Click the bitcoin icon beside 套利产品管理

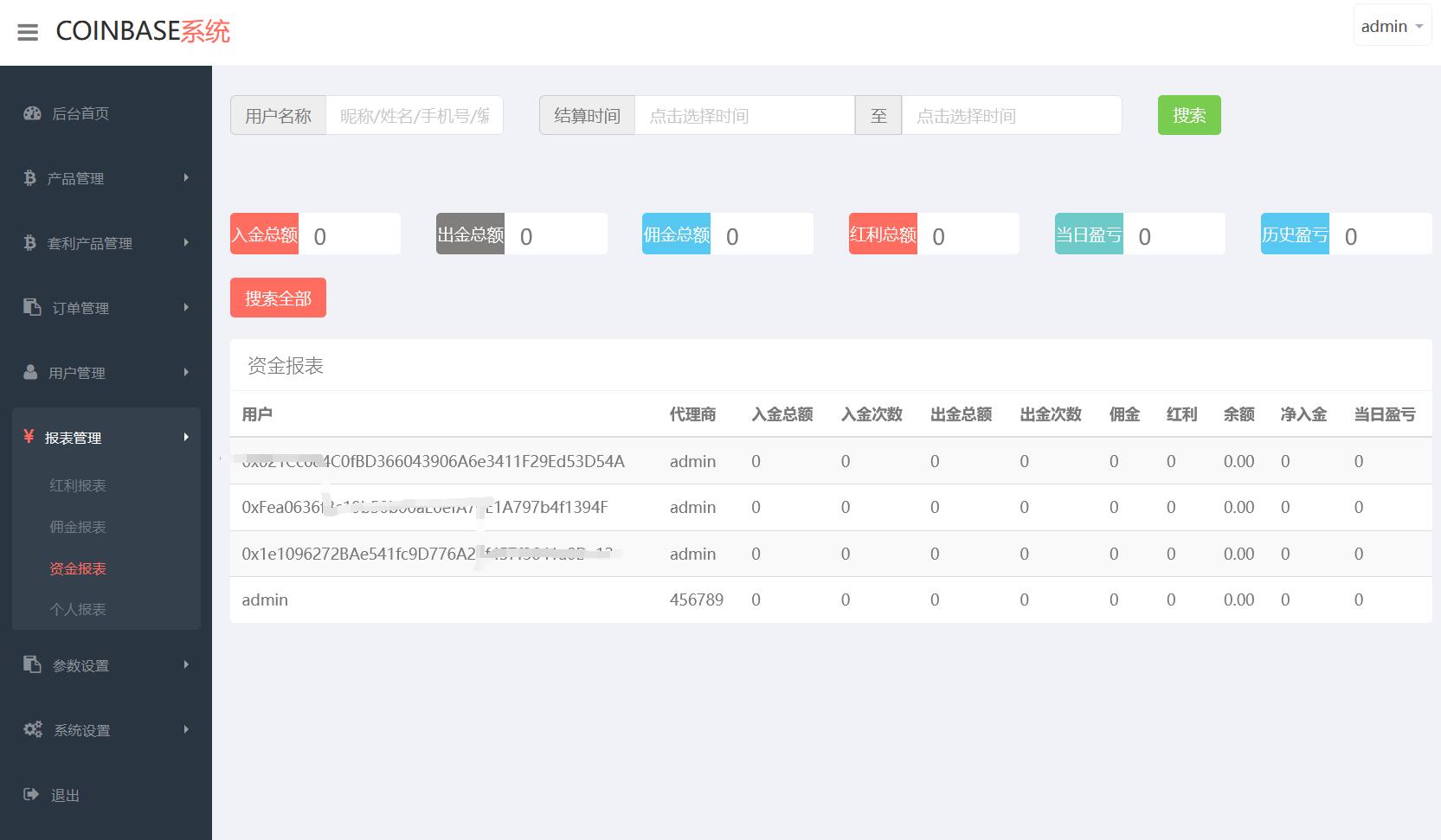30,243
